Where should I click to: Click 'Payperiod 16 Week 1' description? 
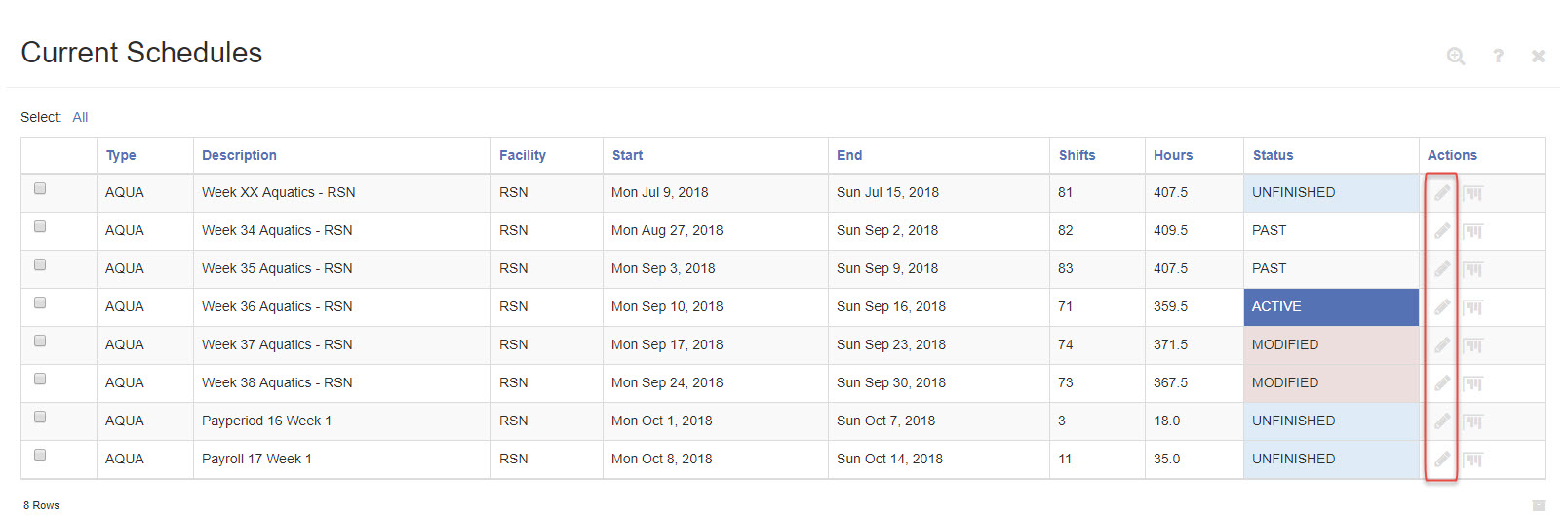(x=266, y=421)
